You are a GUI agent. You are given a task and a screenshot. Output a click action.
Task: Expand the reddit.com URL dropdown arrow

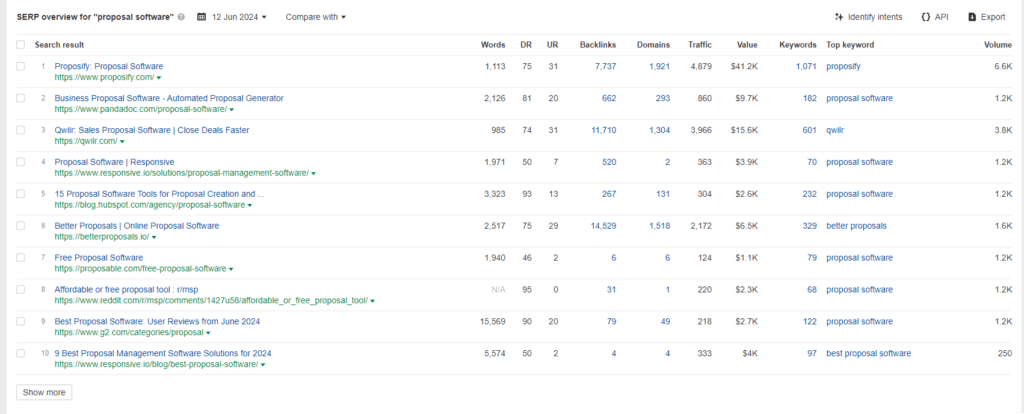(372, 301)
